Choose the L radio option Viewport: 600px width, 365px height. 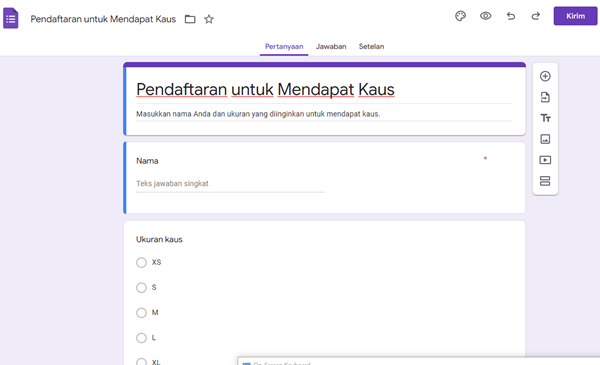[142, 338]
